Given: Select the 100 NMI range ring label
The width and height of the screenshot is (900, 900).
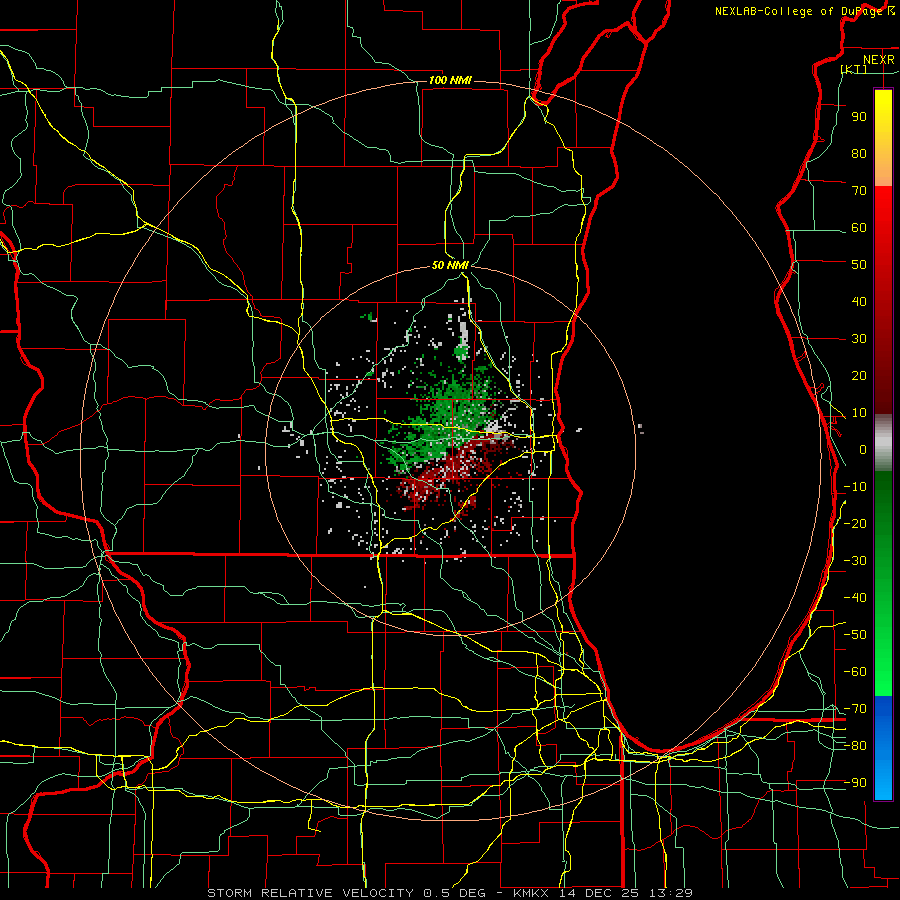Looking at the screenshot, I should [450, 80].
